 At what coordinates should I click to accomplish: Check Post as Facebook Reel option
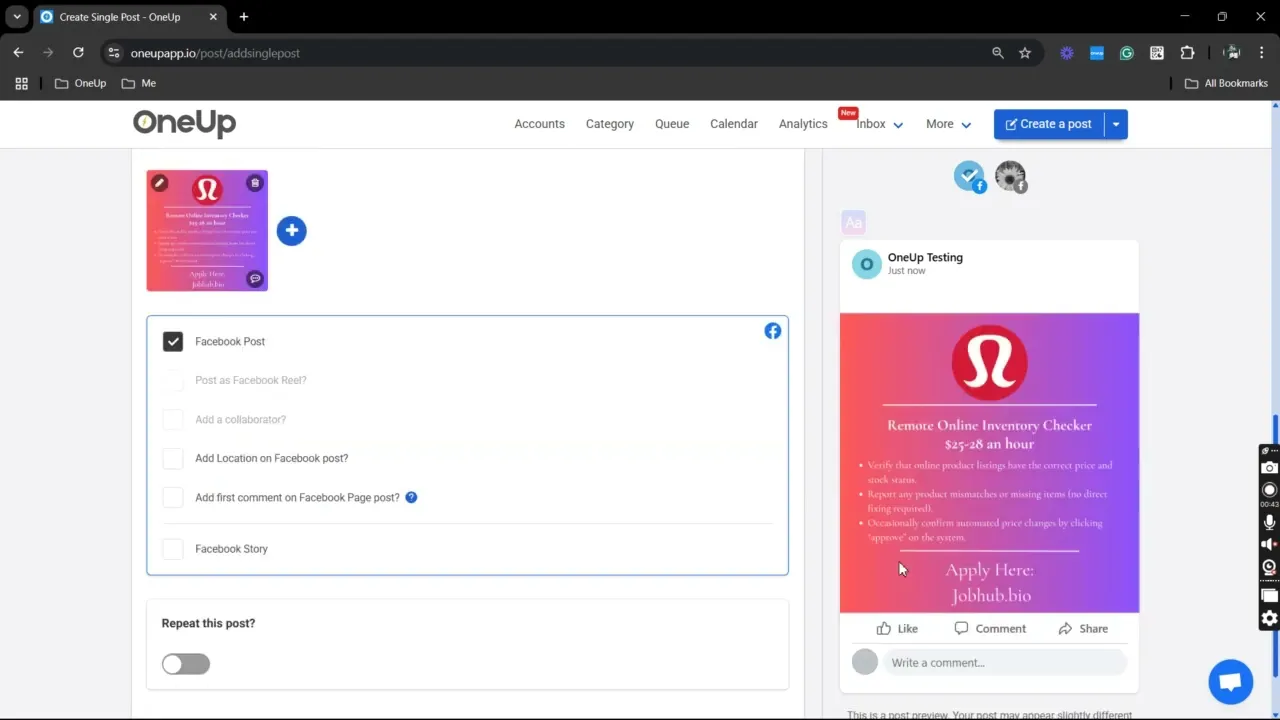173,380
